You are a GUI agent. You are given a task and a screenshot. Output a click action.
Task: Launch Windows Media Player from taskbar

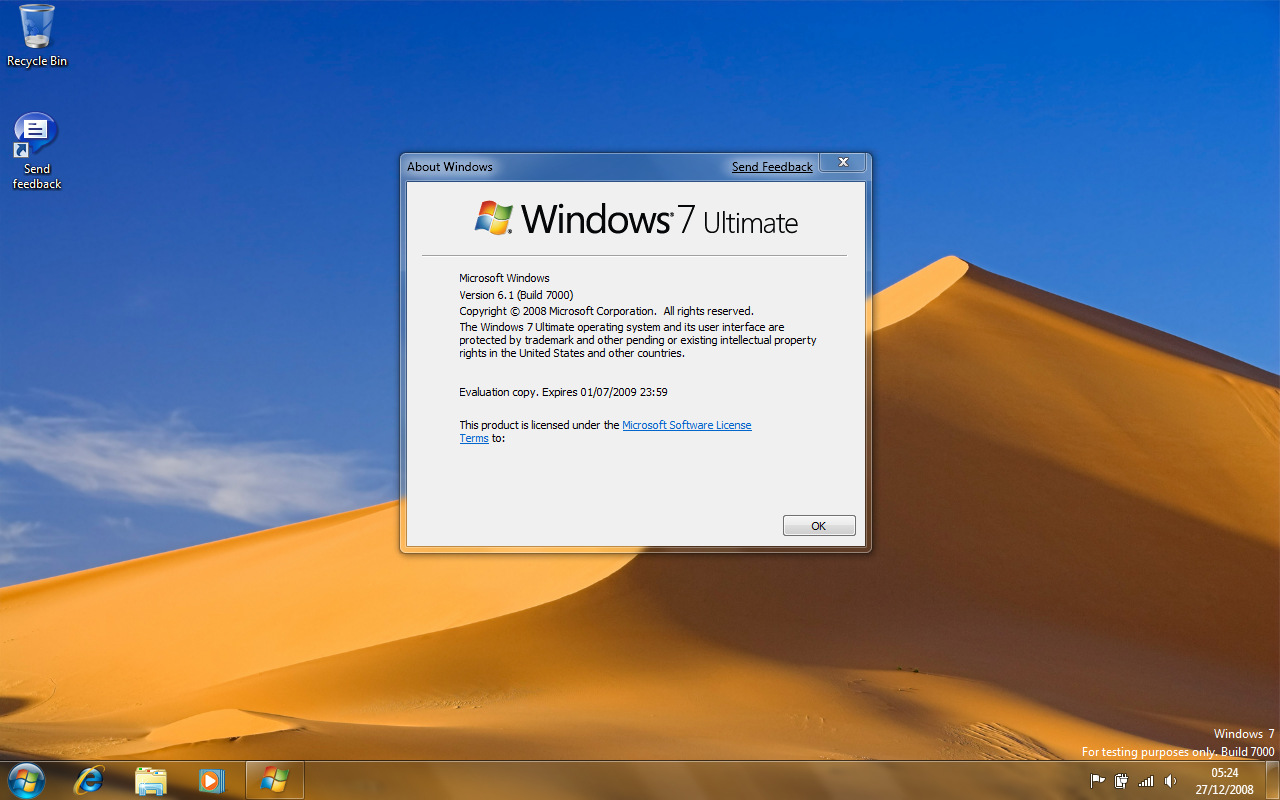pyautogui.click(x=212, y=780)
